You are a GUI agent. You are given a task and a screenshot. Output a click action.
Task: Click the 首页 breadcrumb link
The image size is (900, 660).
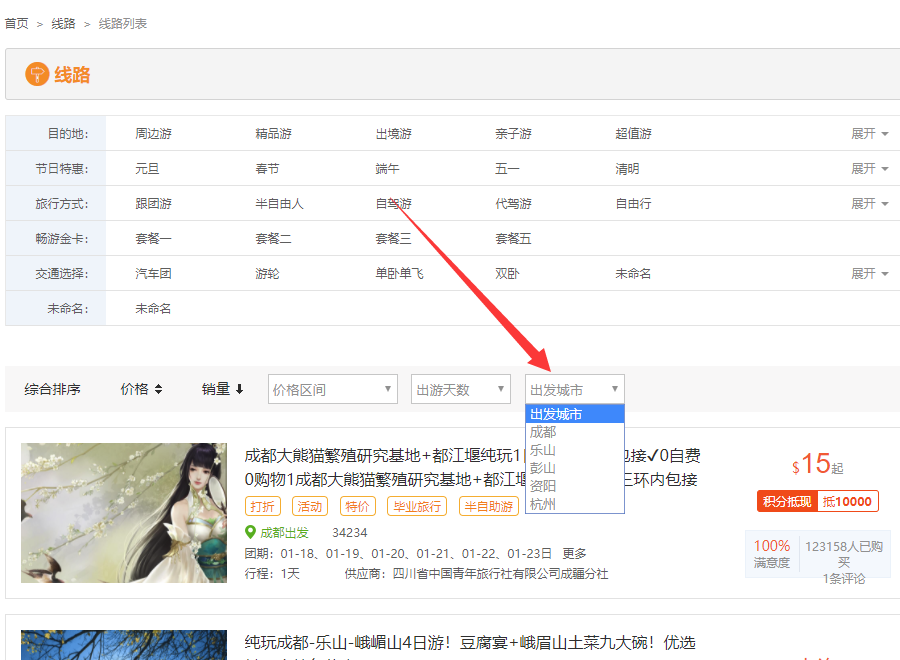[x=16, y=23]
